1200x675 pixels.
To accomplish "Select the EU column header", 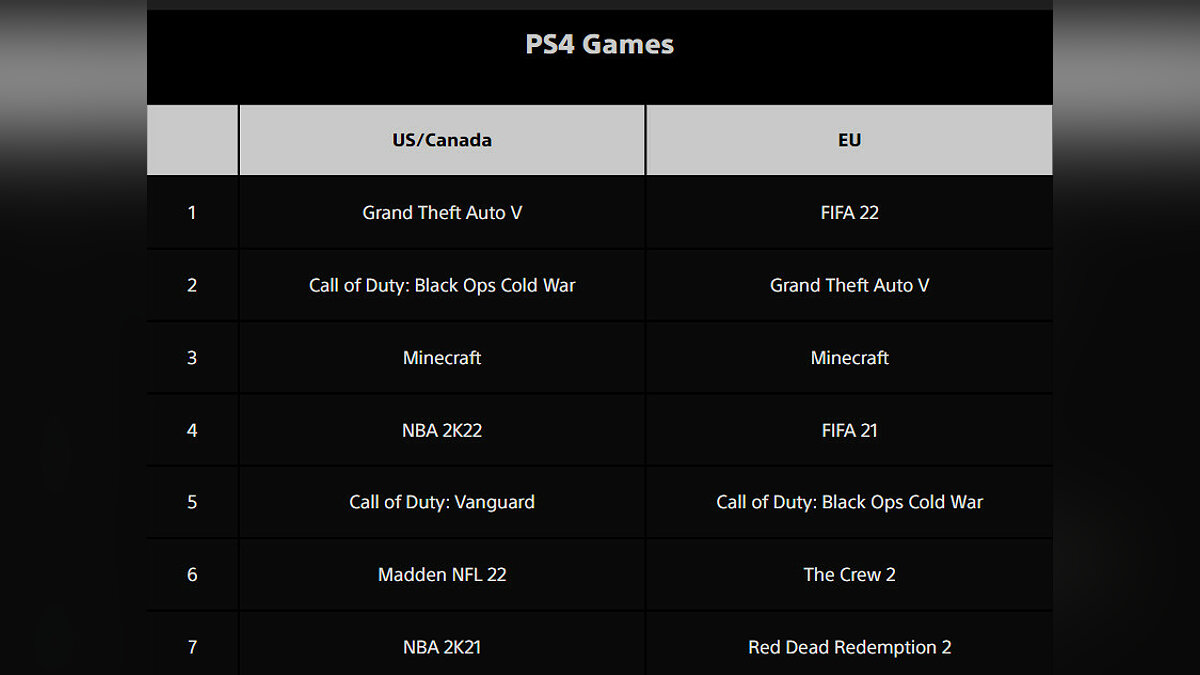I will coord(849,140).
